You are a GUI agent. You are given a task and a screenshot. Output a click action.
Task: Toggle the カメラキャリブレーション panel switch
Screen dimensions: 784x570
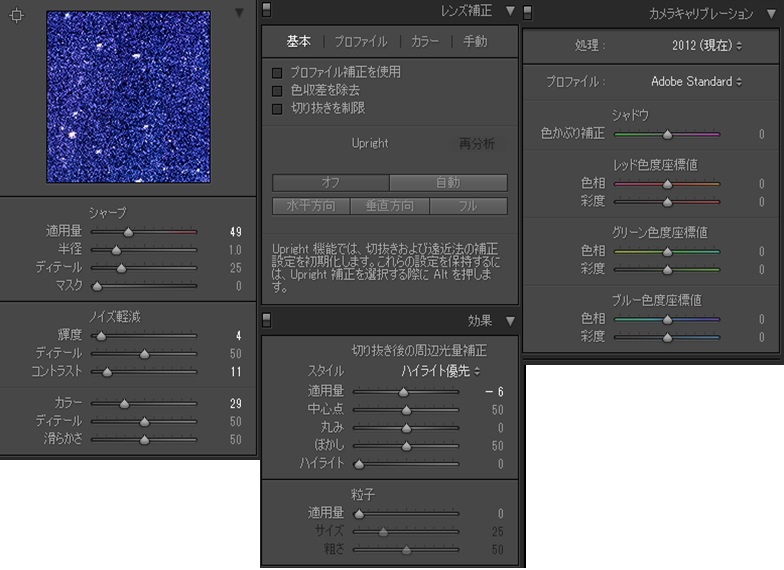click(528, 12)
